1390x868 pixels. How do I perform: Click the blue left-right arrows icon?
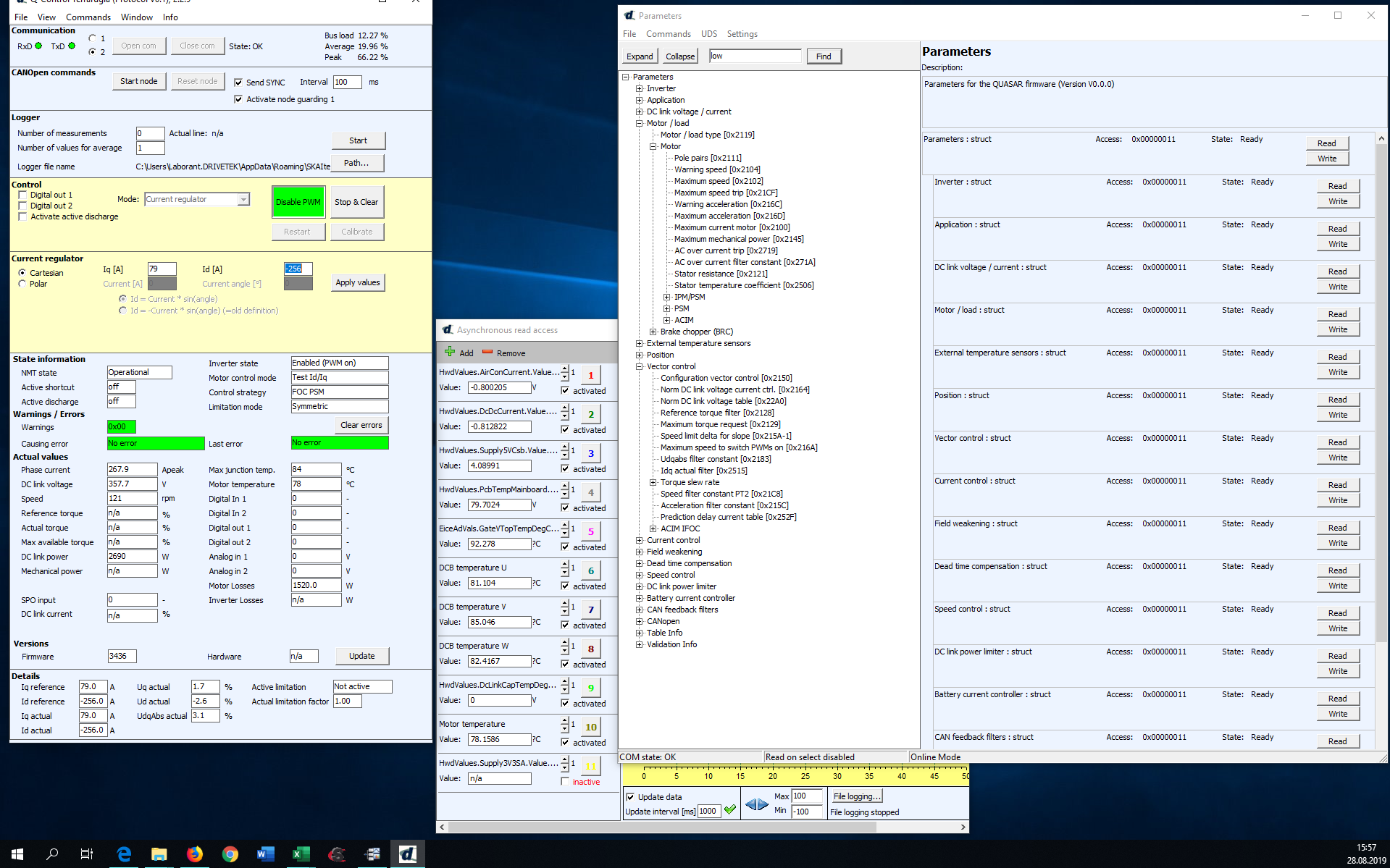point(757,804)
